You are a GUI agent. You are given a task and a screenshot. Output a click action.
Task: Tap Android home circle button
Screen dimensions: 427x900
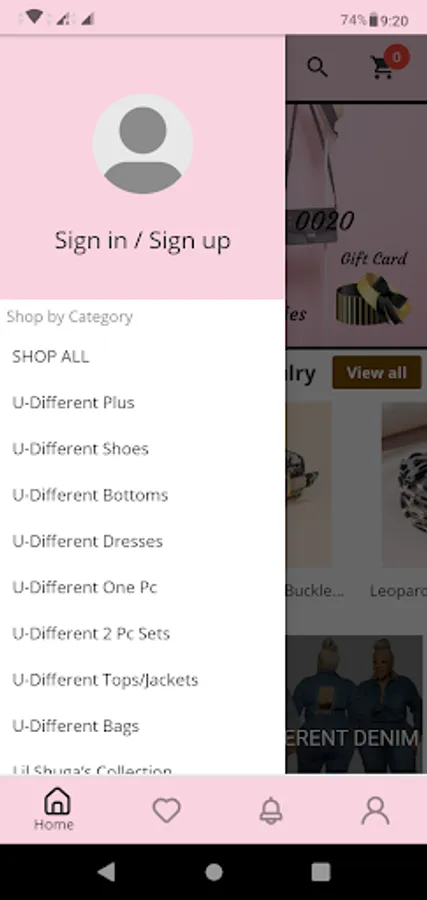(x=214, y=872)
